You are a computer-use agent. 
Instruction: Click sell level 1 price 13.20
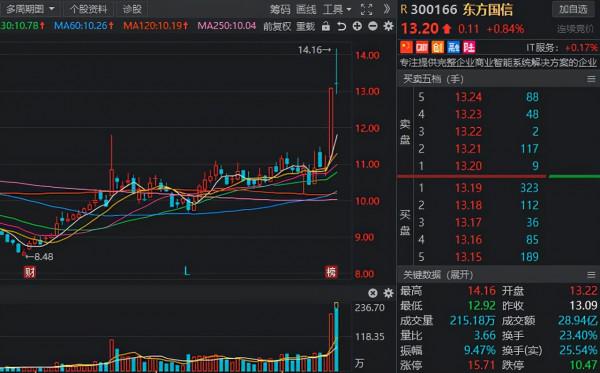(468, 166)
